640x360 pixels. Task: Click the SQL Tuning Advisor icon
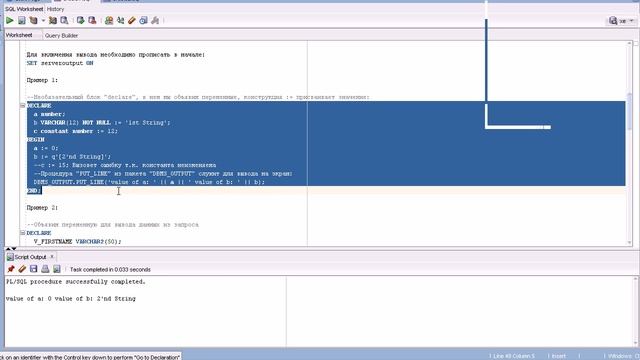point(64,20)
